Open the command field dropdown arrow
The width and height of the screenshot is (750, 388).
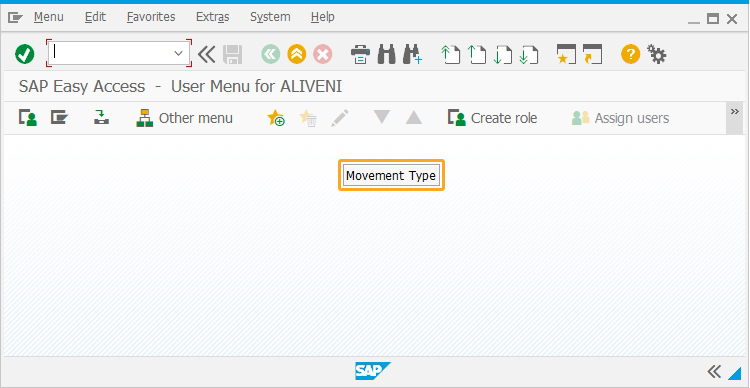tap(178, 53)
